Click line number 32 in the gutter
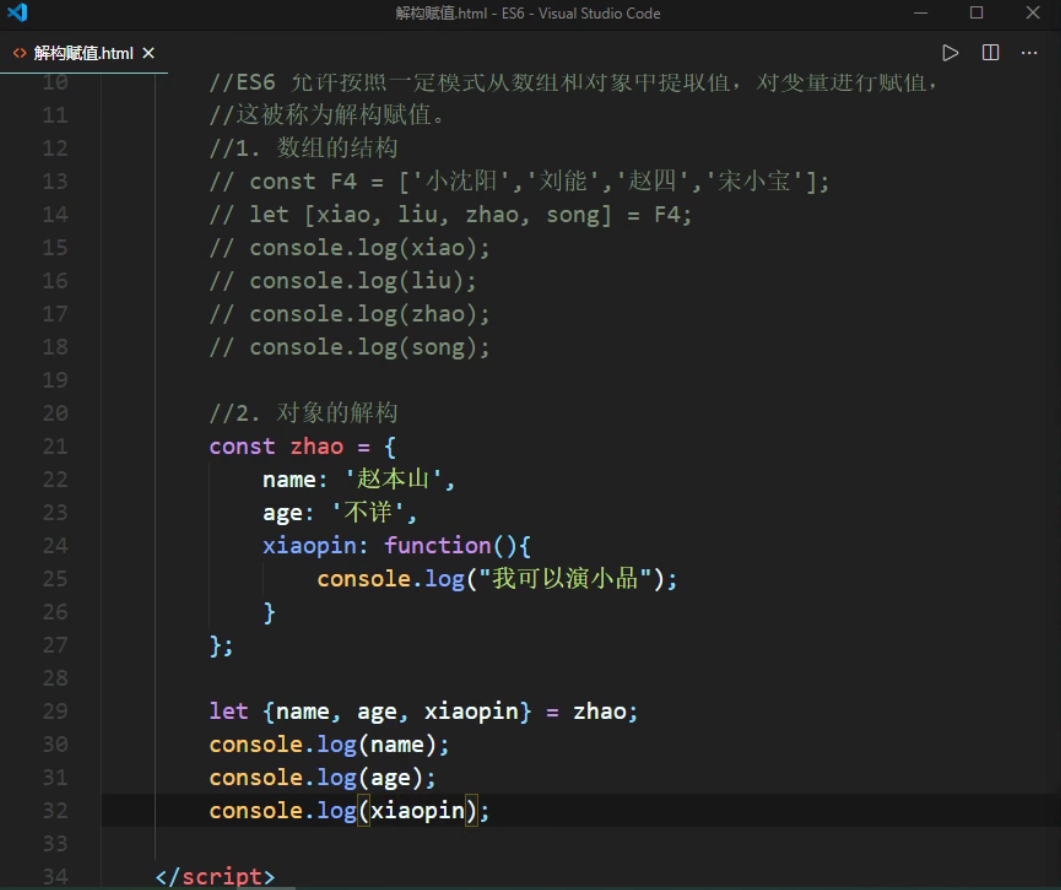 [55, 810]
